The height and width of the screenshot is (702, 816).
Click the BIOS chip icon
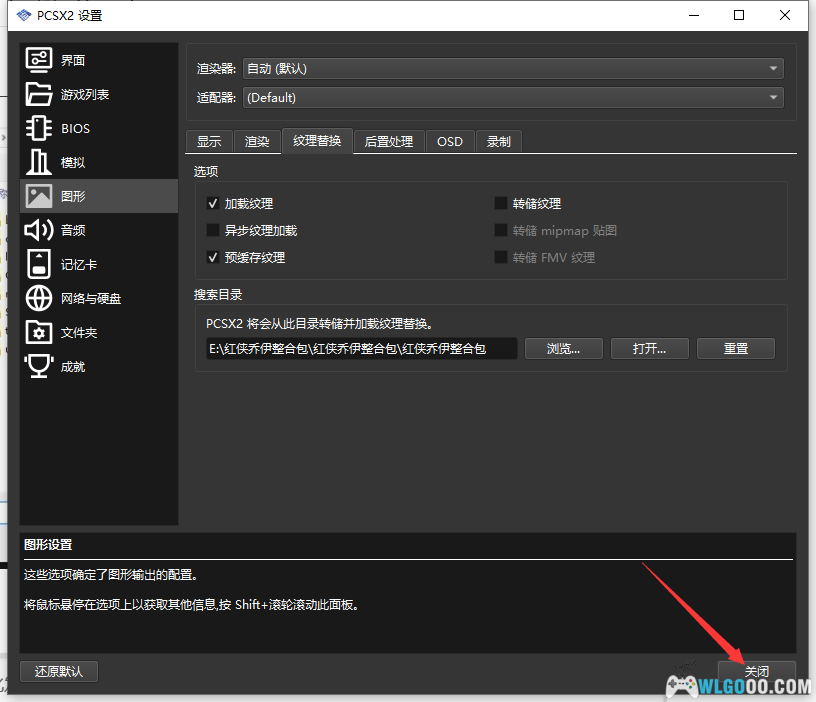point(39,128)
